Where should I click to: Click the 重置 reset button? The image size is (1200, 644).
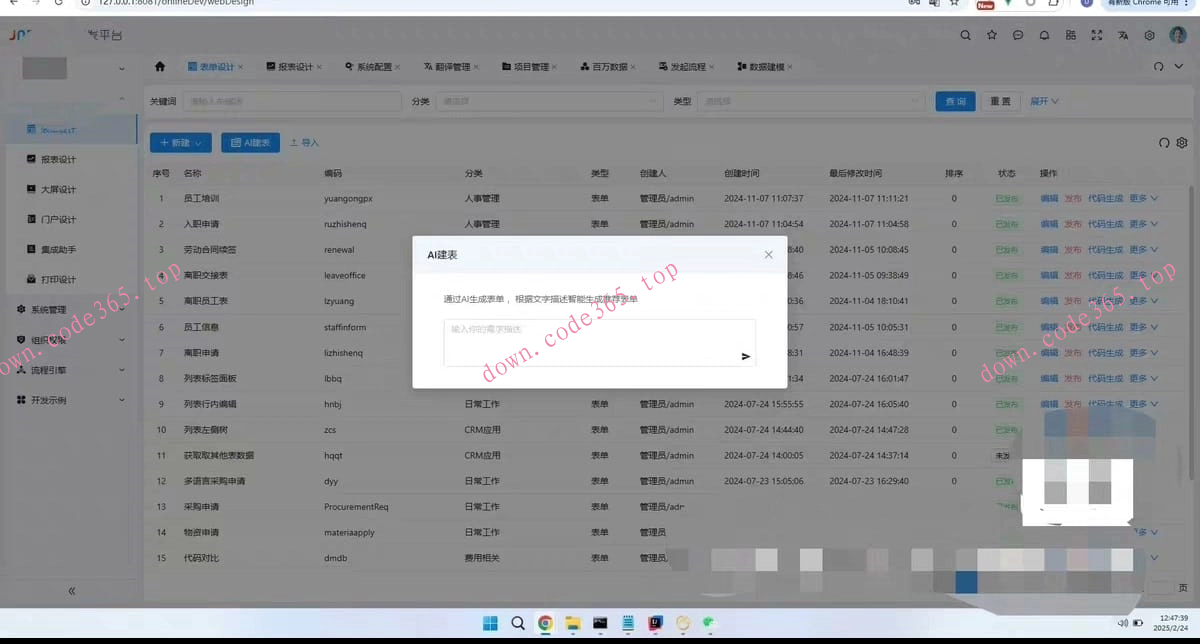(1000, 101)
